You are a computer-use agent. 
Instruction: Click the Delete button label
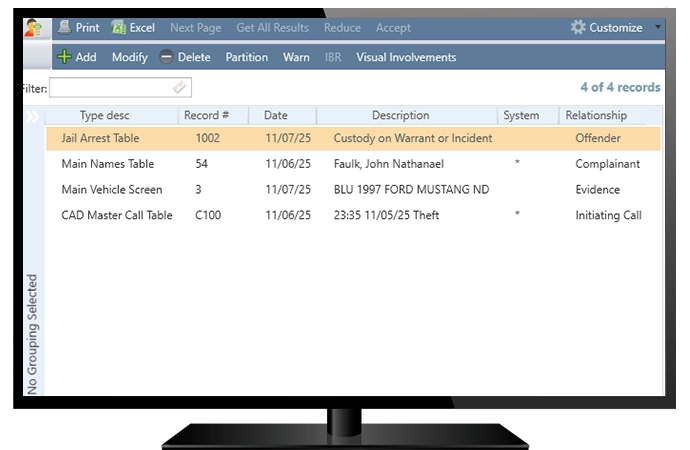coord(194,57)
